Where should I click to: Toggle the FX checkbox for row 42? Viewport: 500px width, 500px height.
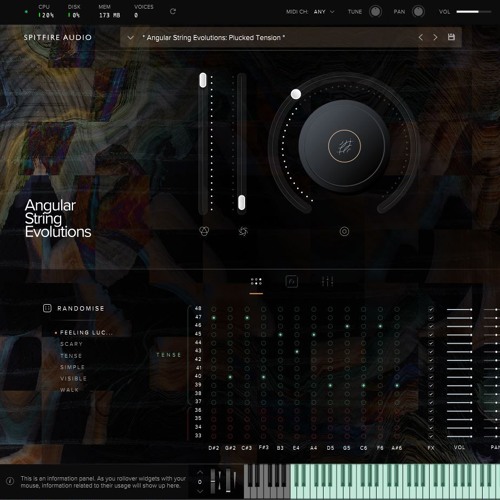(431, 360)
